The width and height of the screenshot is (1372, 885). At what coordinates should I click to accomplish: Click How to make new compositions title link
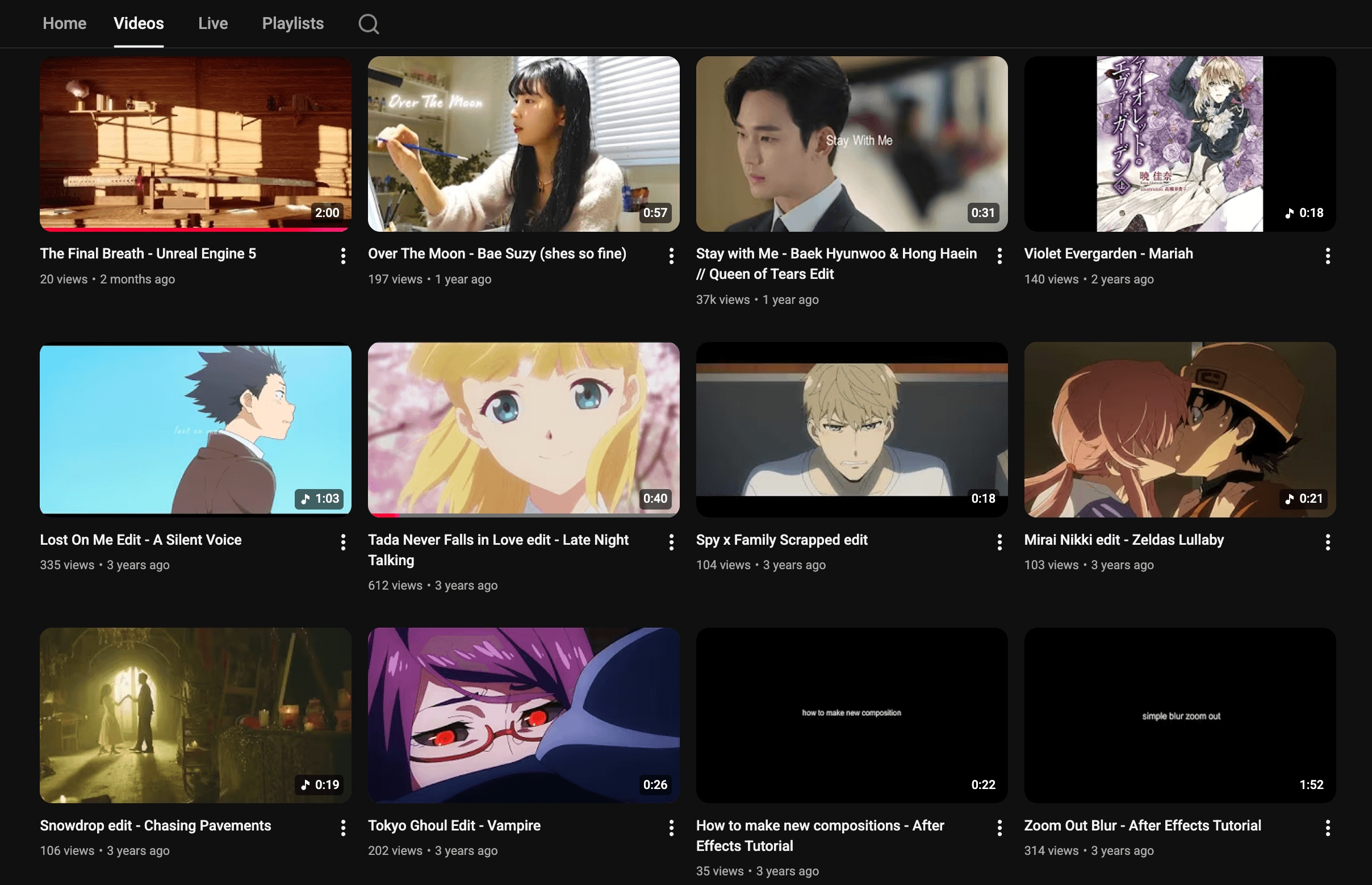pos(820,836)
